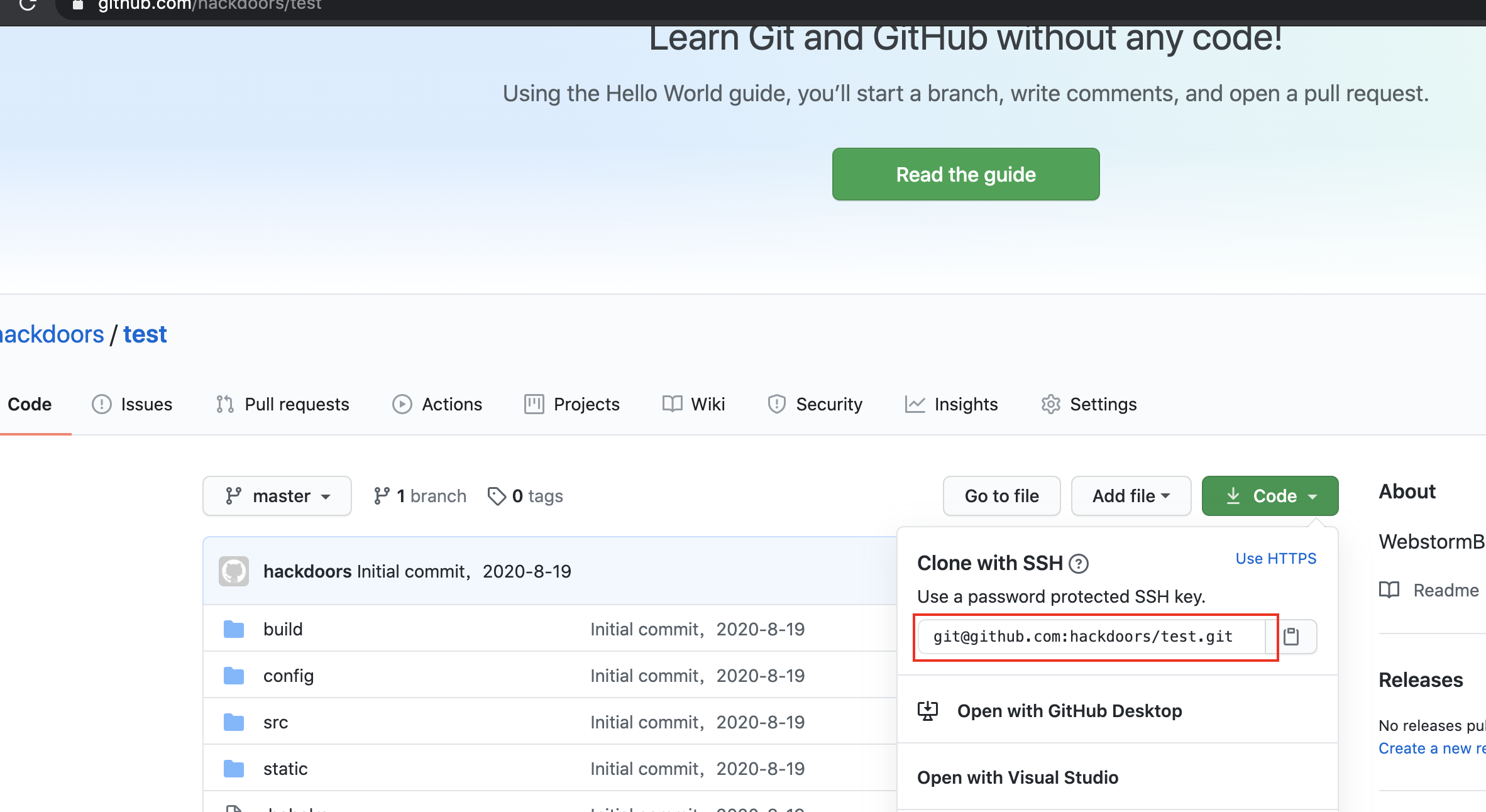Click the config folder icon
The height and width of the screenshot is (812, 1486).
pos(234,676)
